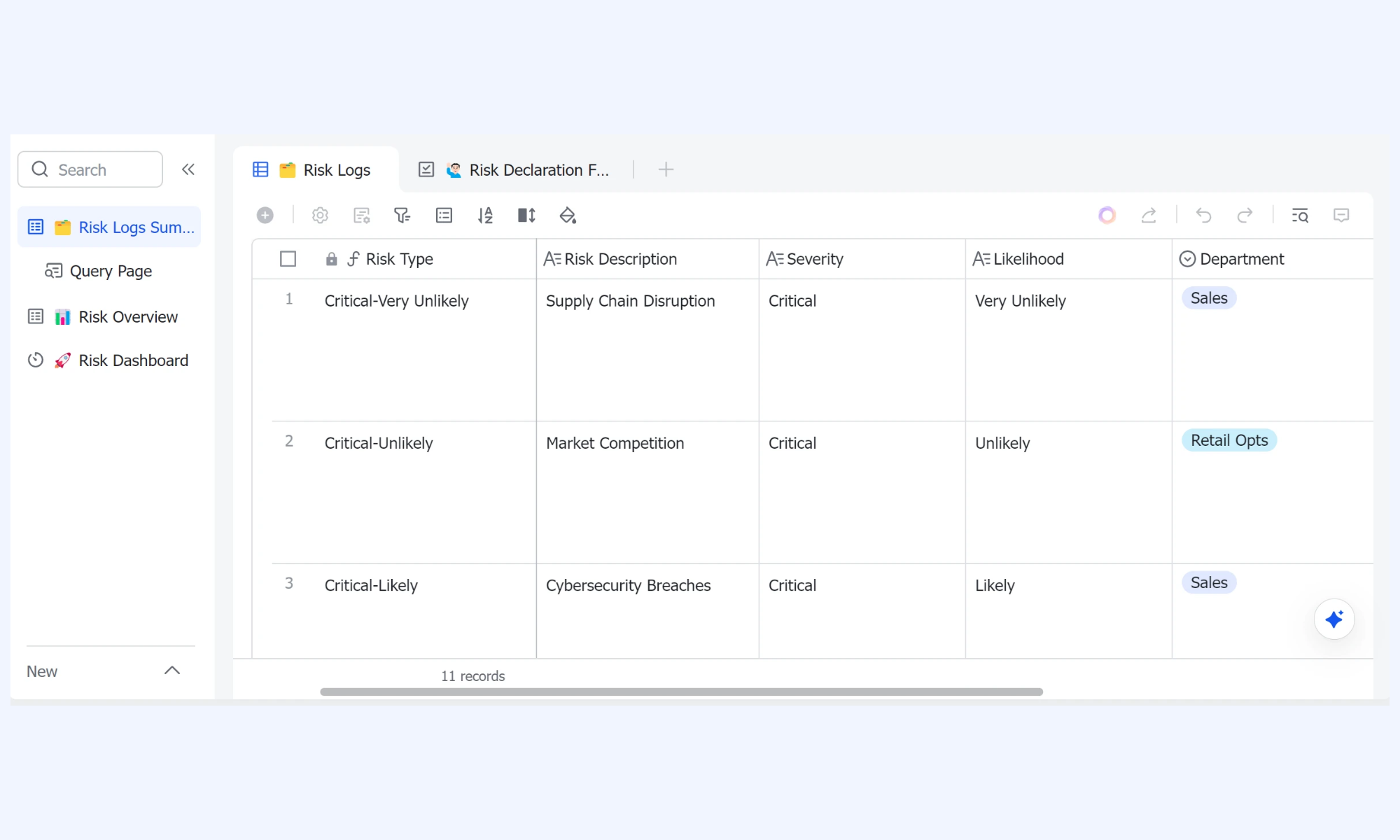Open Risk Overview in sidebar
This screenshot has width=1400, height=840.
(109, 316)
